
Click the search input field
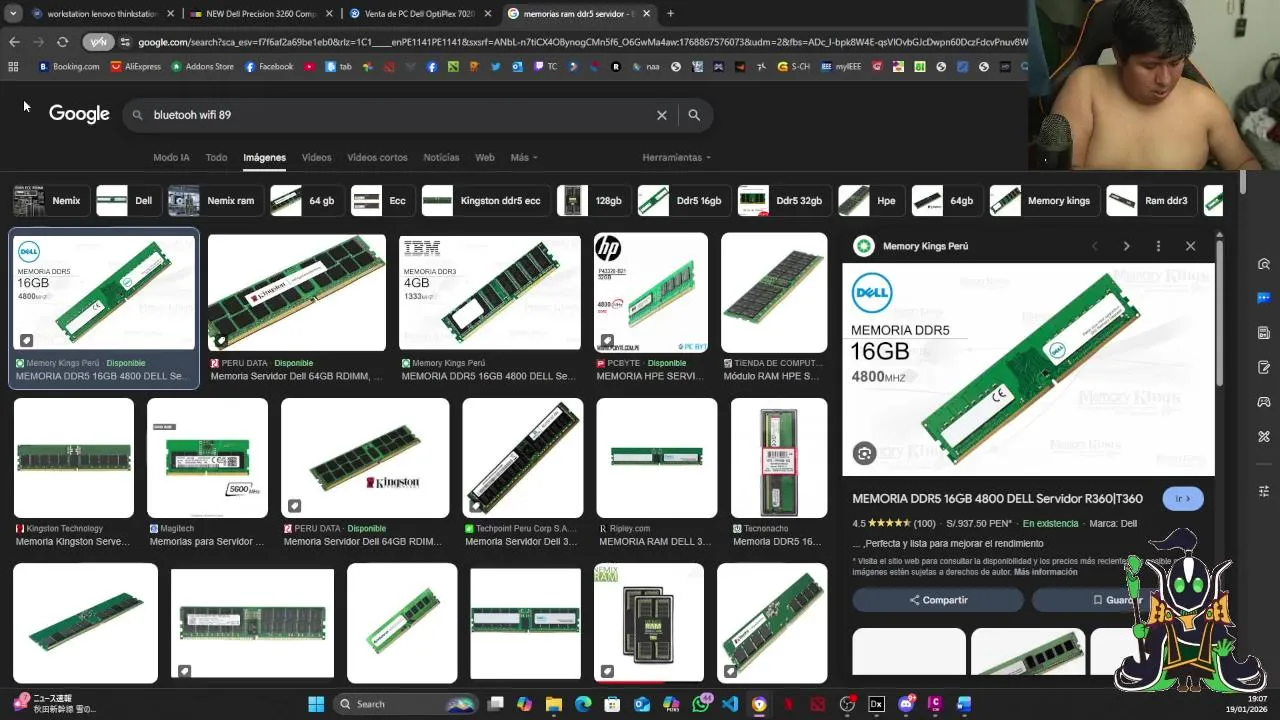pos(400,115)
